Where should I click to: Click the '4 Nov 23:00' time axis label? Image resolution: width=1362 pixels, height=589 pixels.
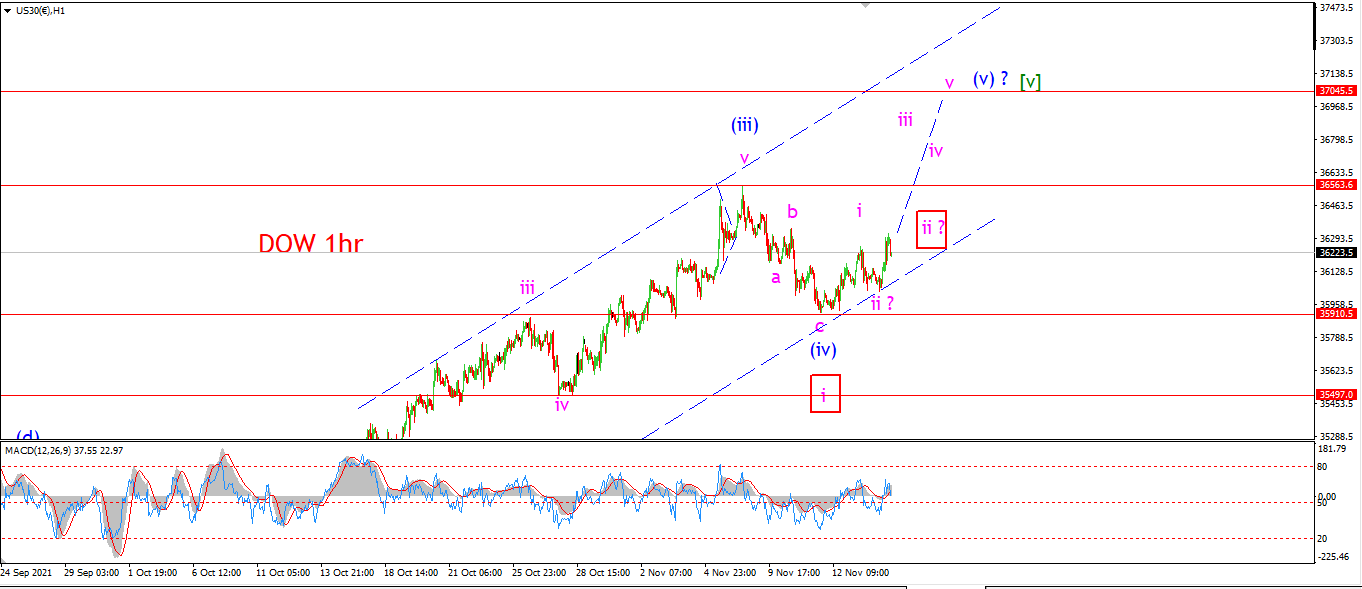coord(730,574)
